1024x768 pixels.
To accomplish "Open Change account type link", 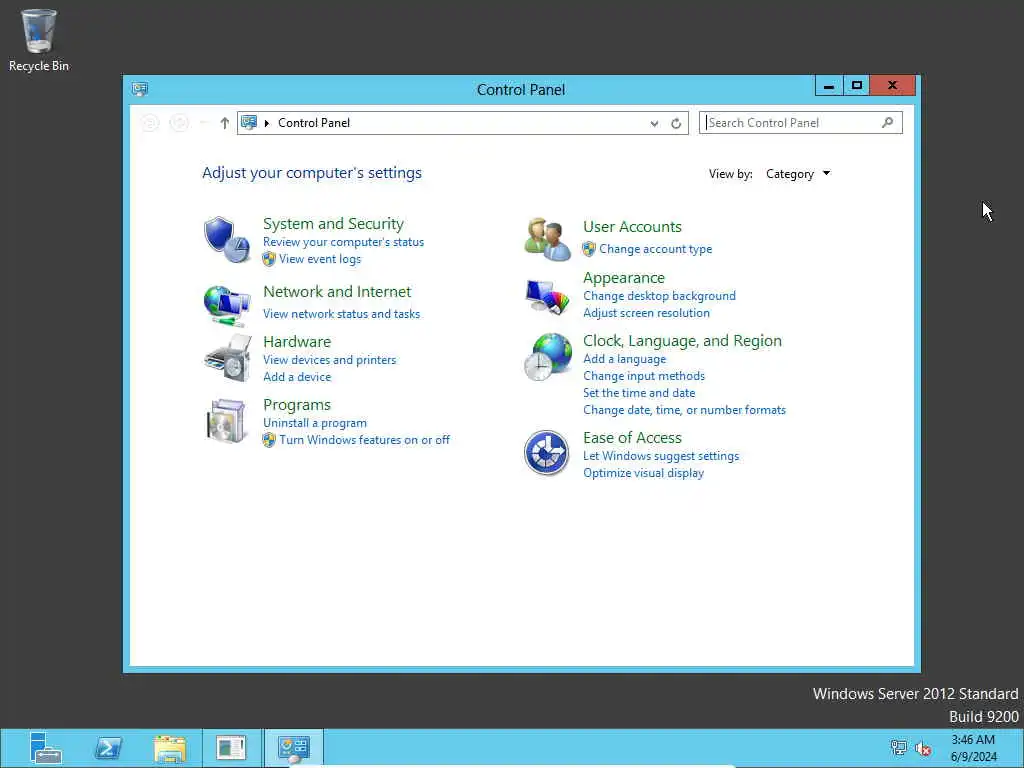I will pos(656,249).
